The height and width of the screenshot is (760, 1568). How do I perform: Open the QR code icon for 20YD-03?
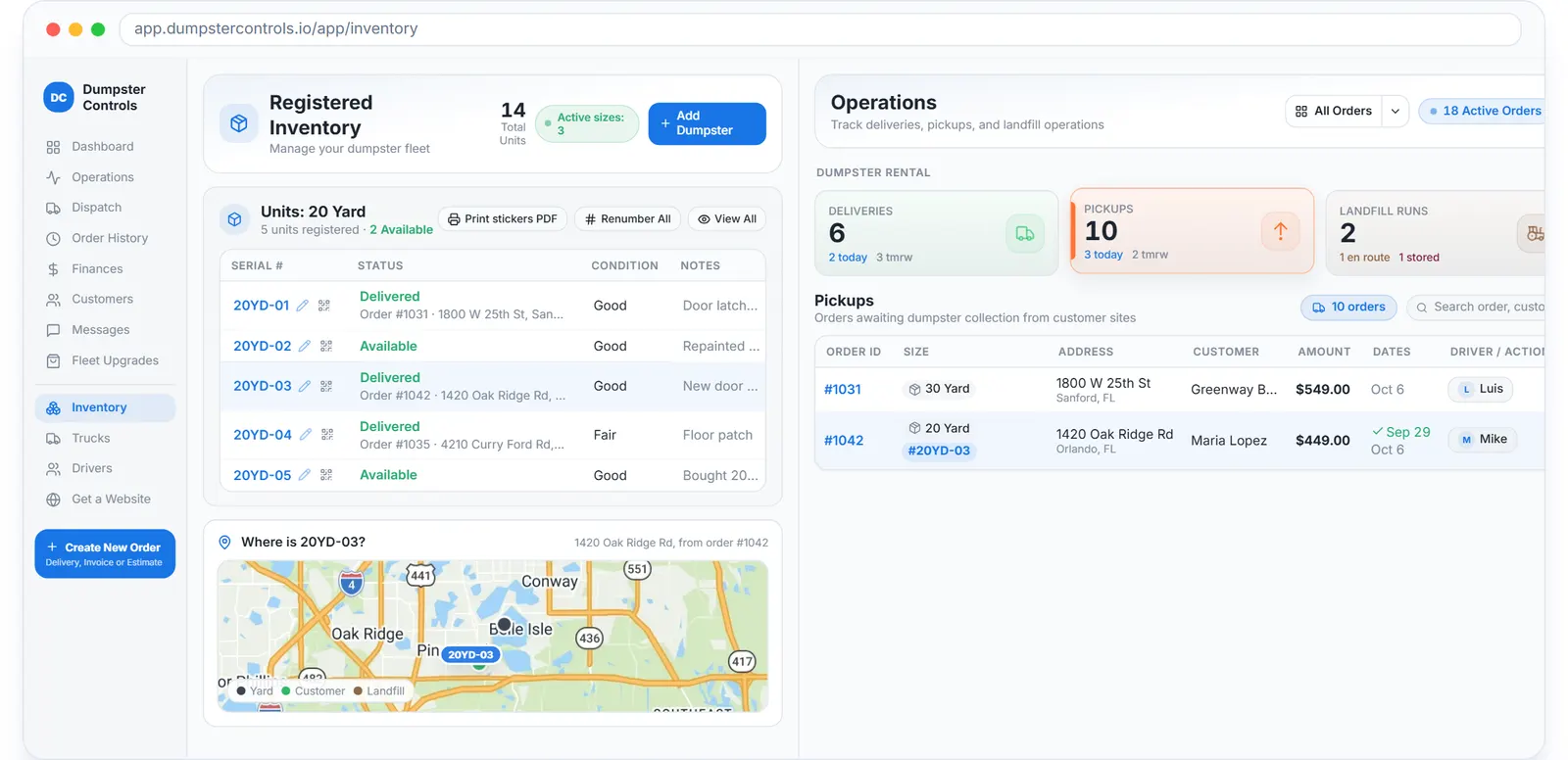click(326, 386)
